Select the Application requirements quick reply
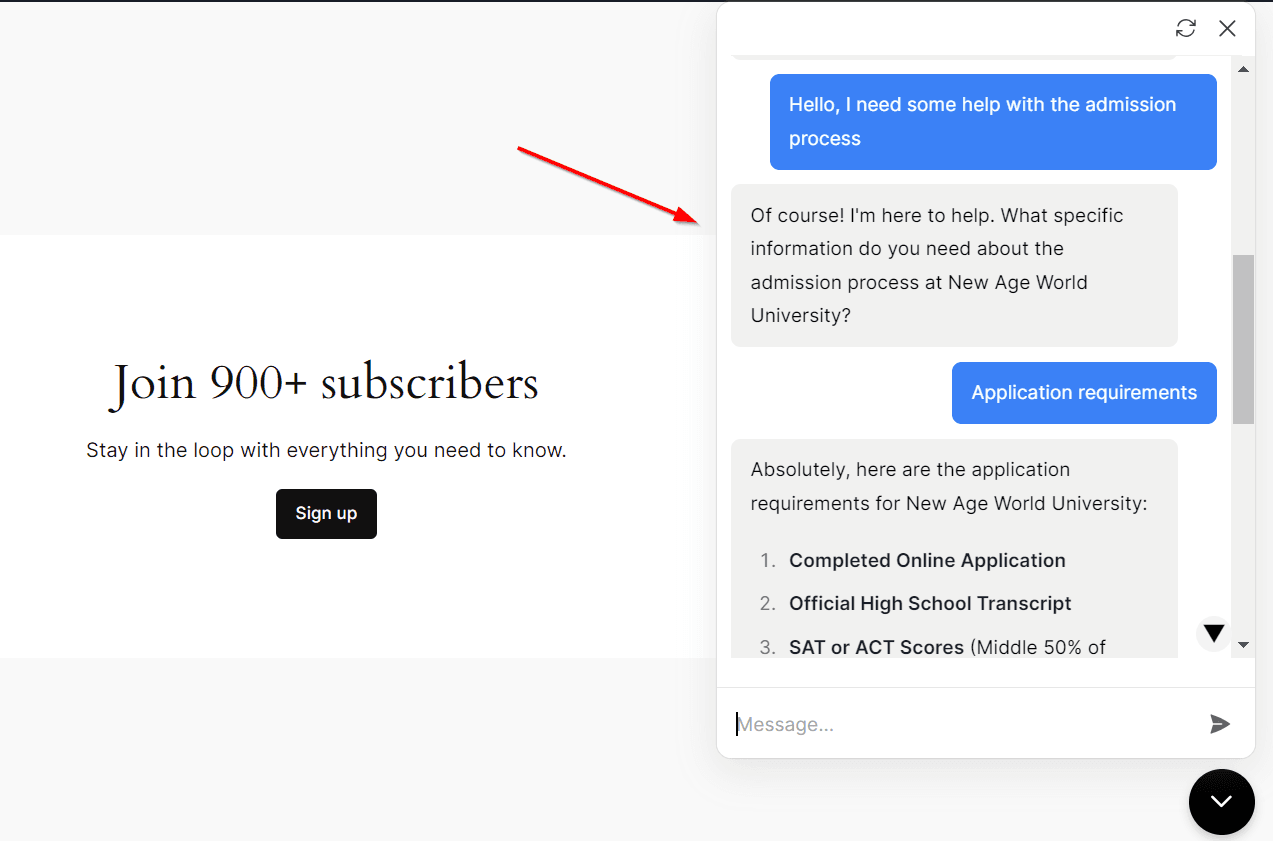The image size is (1273, 841). (1083, 392)
